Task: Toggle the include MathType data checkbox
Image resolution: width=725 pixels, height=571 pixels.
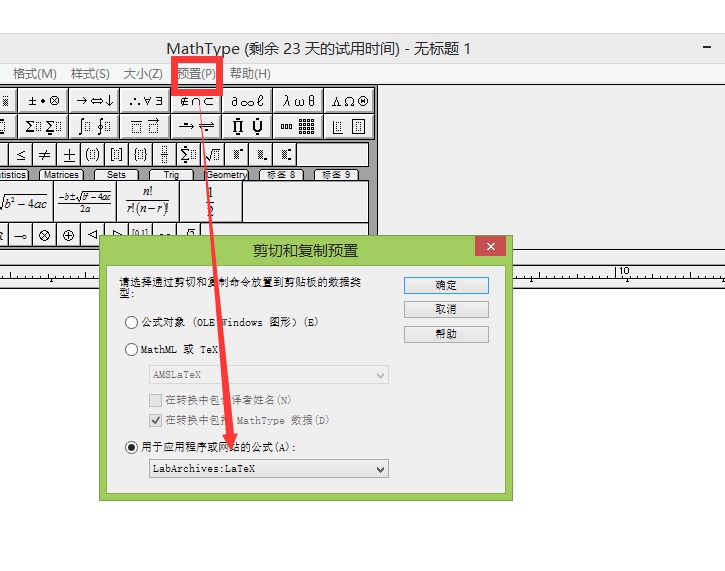Action: click(x=155, y=420)
